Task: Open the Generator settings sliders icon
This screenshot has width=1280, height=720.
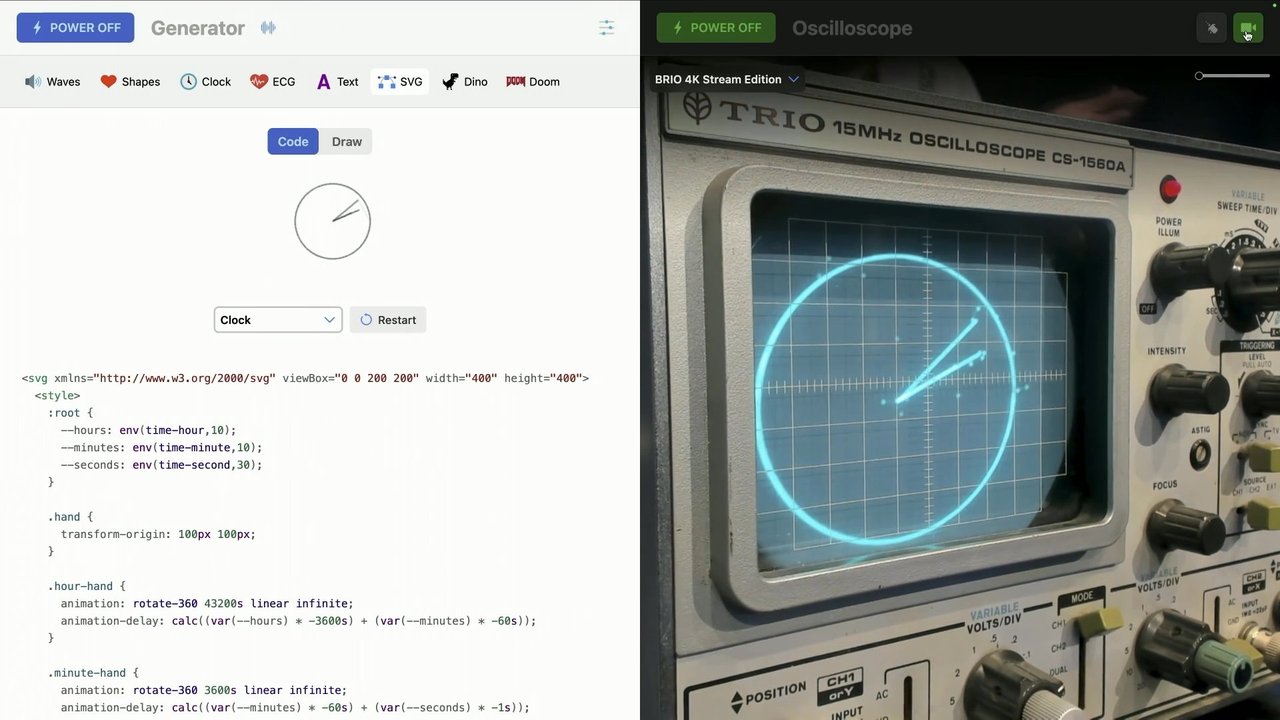Action: pyautogui.click(x=606, y=28)
